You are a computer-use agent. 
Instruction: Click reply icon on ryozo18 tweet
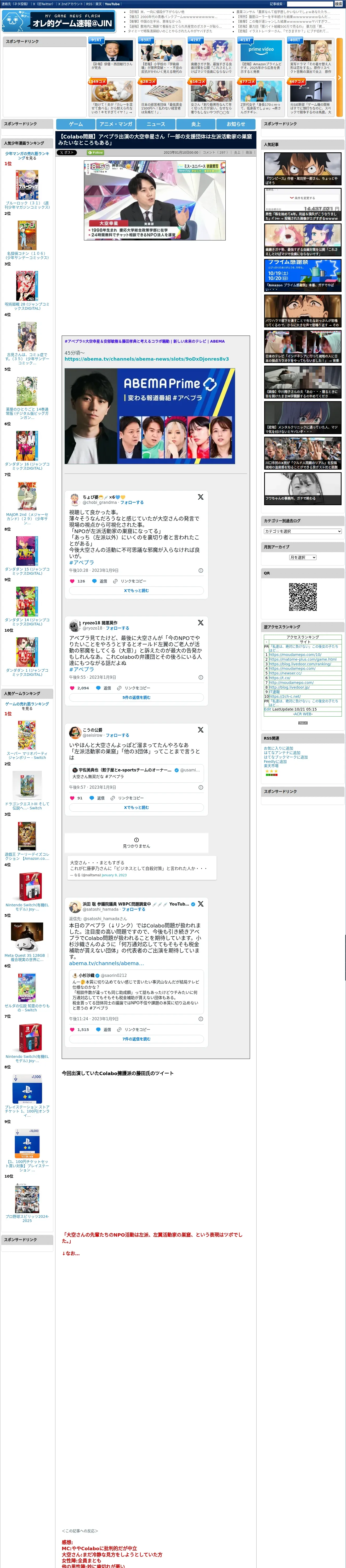point(98,688)
